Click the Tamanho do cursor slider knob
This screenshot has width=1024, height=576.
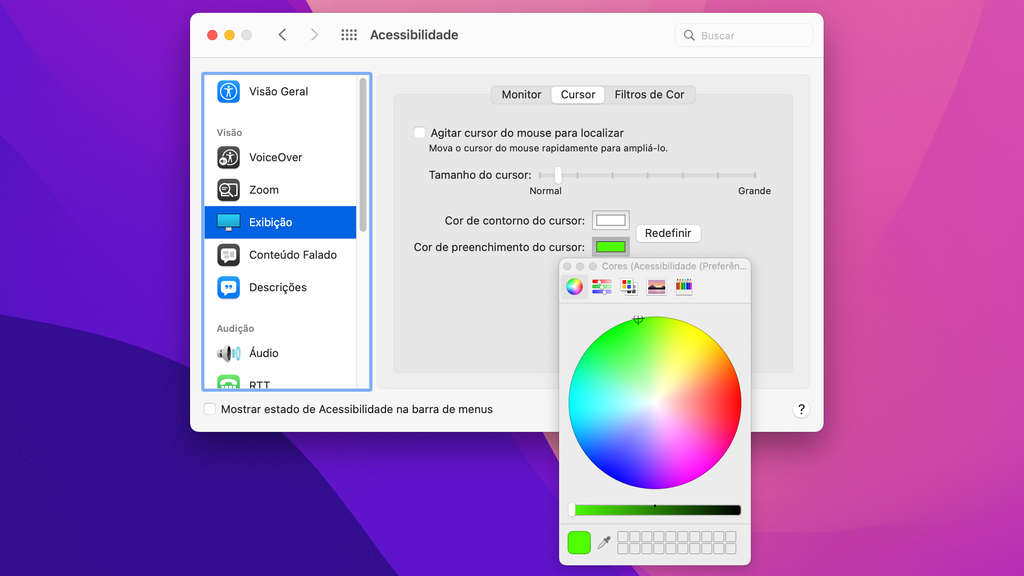point(558,175)
